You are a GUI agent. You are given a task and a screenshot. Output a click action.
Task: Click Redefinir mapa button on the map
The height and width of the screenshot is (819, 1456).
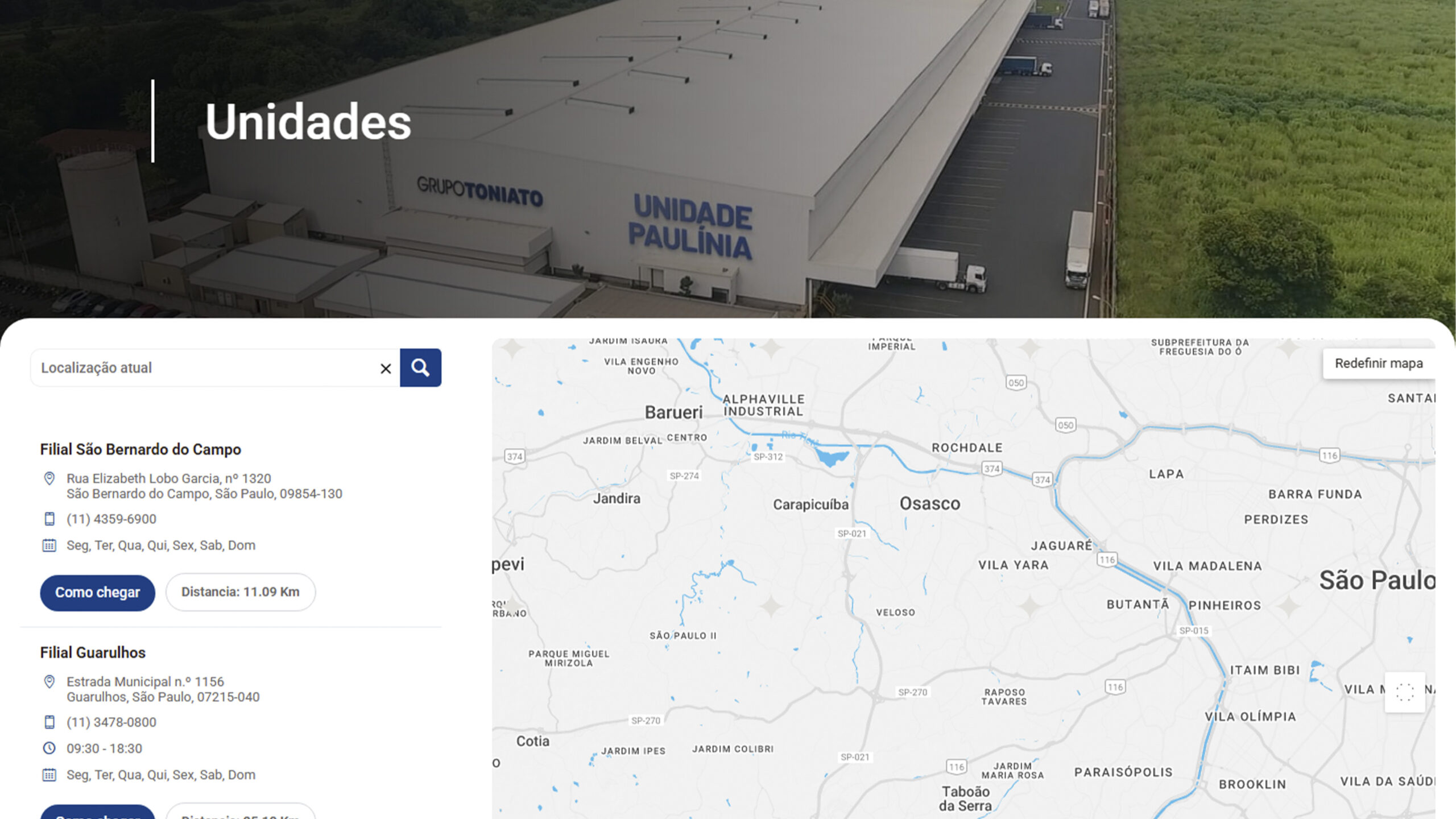[1379, 363]
